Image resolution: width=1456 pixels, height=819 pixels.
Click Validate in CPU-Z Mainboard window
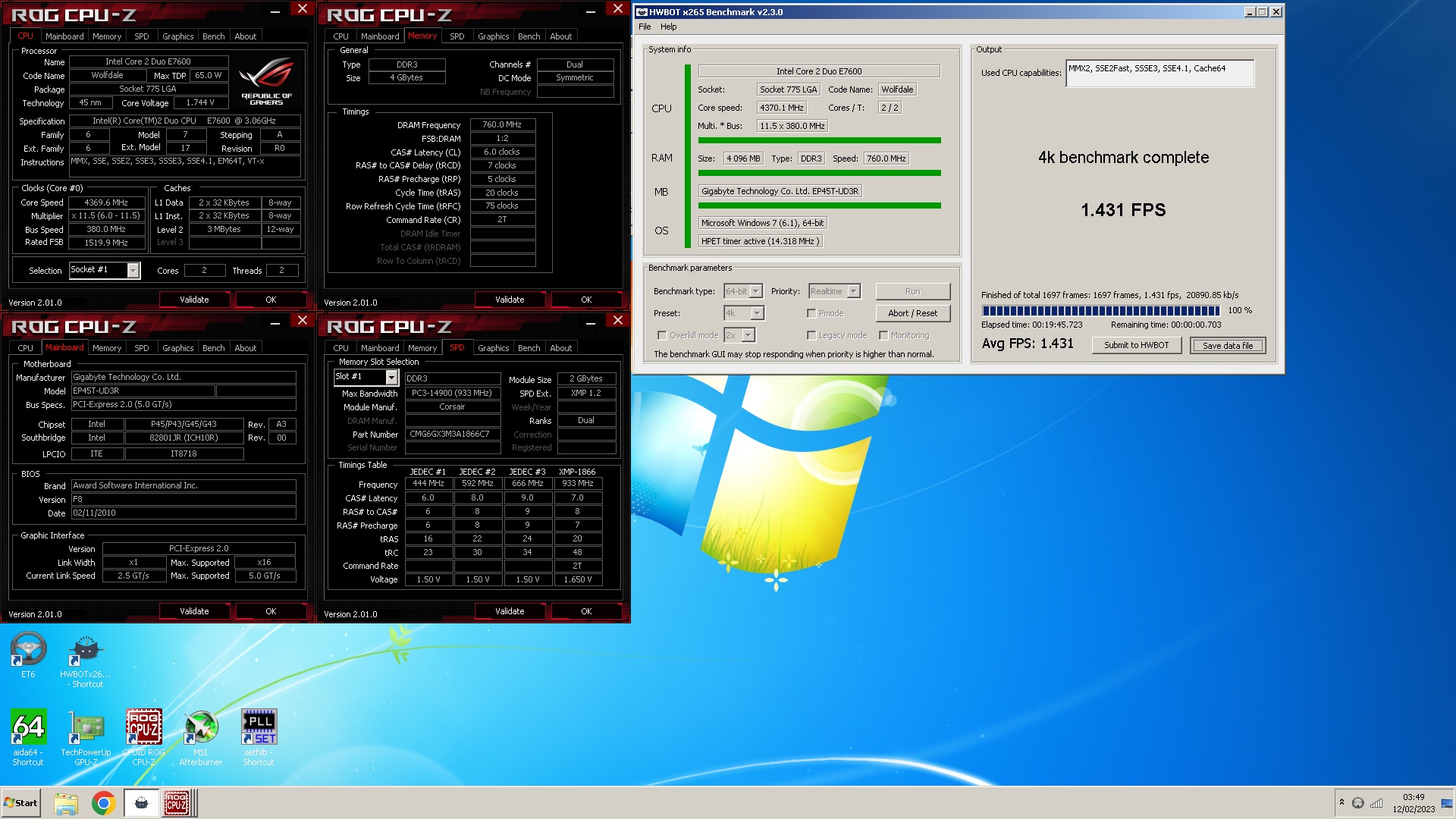(x=194, y=611)
